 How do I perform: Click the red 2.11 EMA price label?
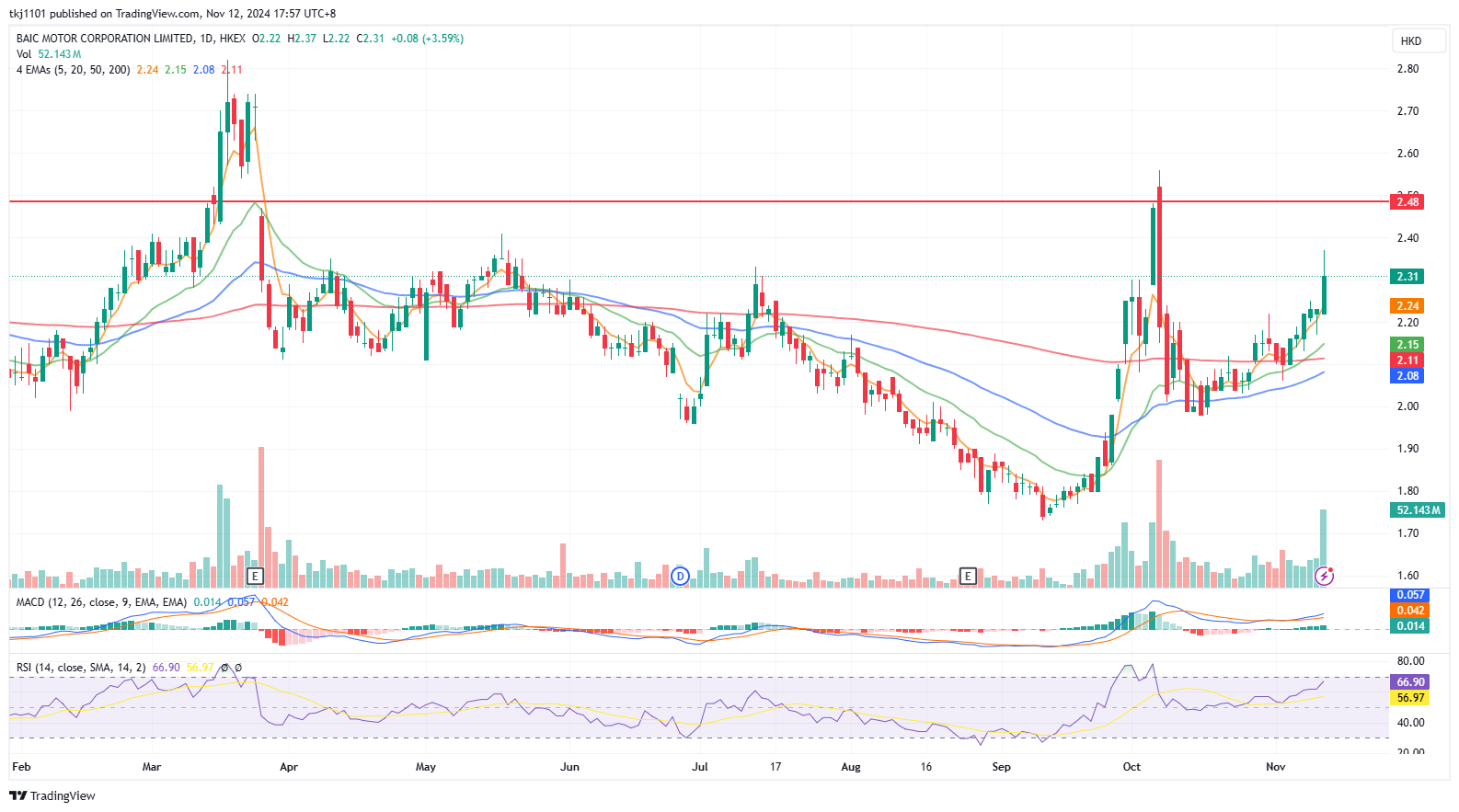[x=1407, y=360]
